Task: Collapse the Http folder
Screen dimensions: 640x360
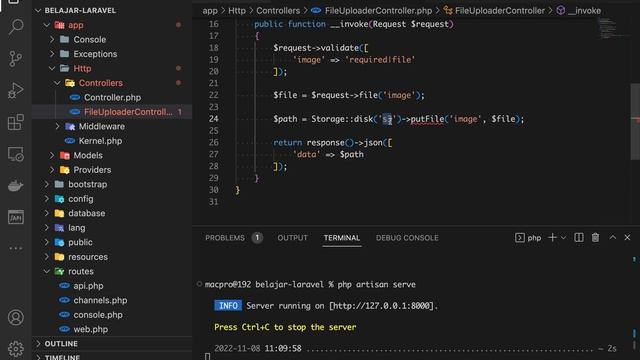Action: click(x=52, y=69)
